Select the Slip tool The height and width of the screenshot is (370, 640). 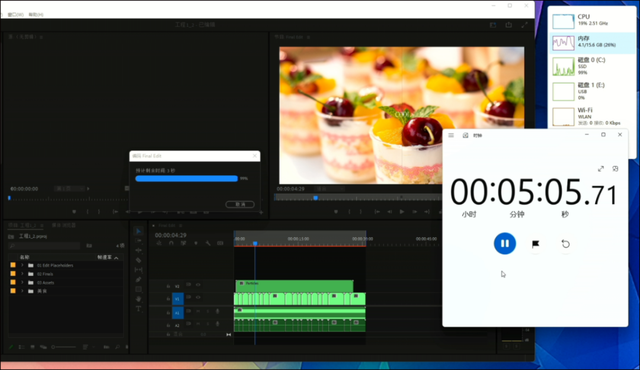pyautogui.click(x=139, y=270)
